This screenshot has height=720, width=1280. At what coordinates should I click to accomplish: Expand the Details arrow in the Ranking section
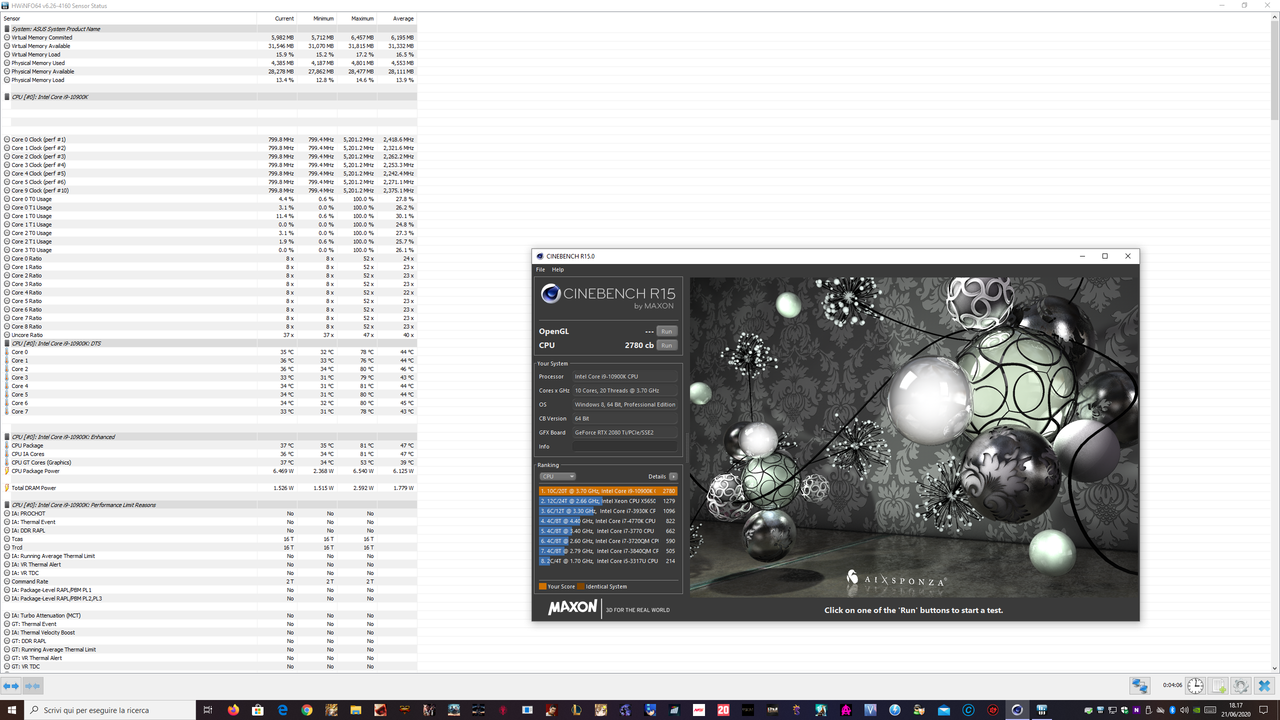(x=674, y=476)
